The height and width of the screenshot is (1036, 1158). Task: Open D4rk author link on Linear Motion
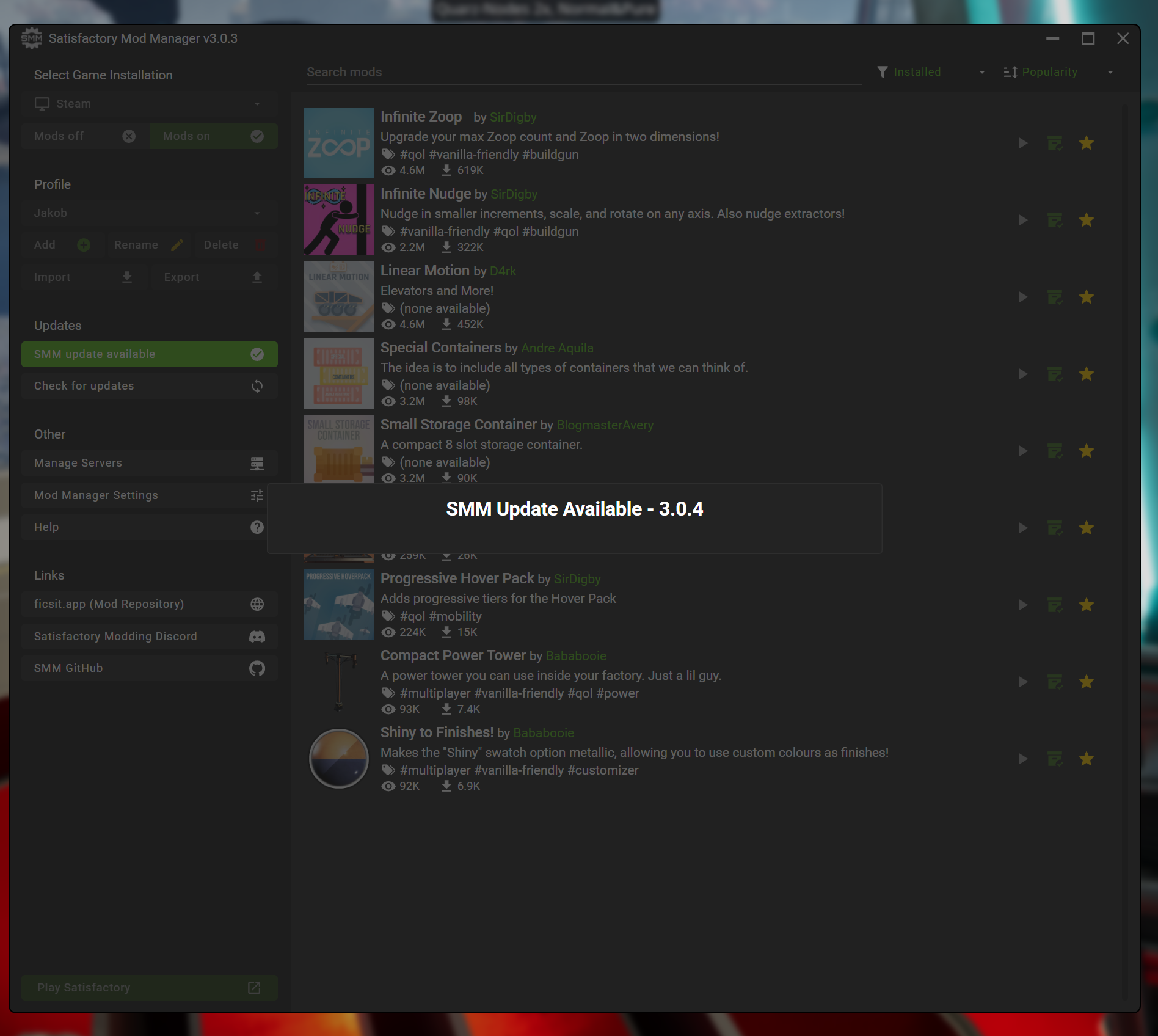(503, 271)
